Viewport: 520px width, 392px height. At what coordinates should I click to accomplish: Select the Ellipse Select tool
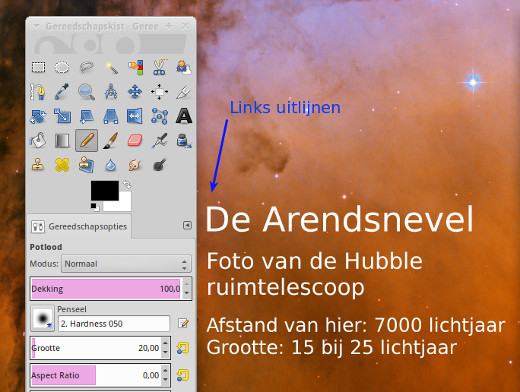tap(62, 67)
